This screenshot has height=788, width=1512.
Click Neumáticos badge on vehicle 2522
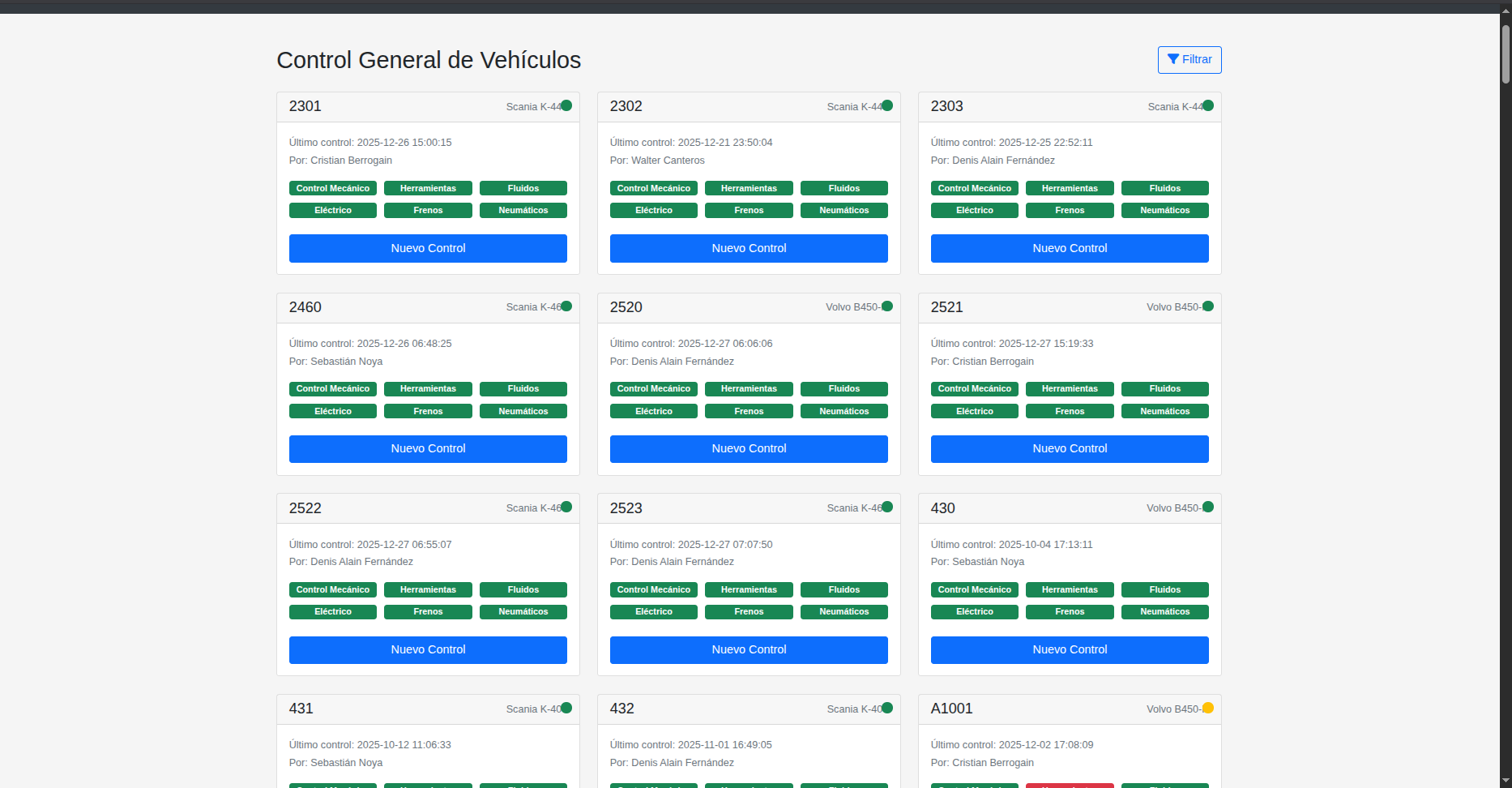523,612
